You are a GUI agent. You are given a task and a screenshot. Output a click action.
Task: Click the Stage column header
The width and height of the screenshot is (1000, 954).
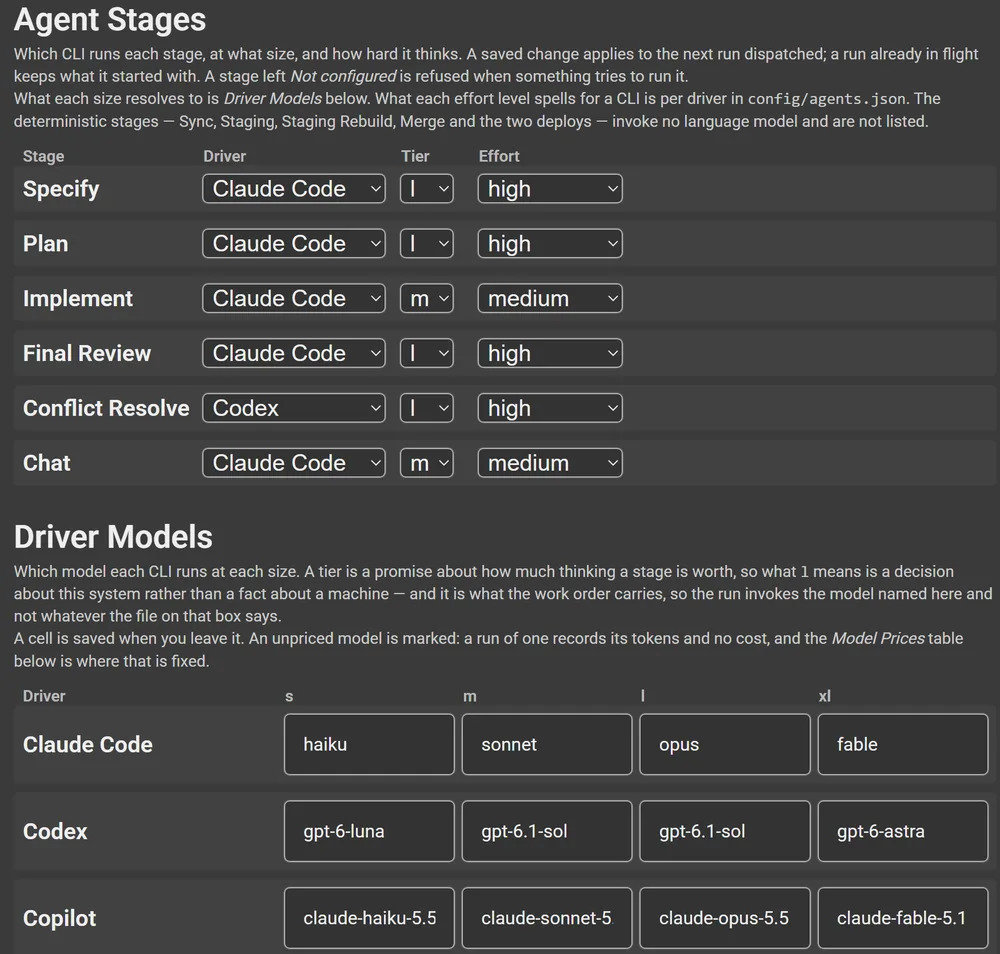coord(43,156)
